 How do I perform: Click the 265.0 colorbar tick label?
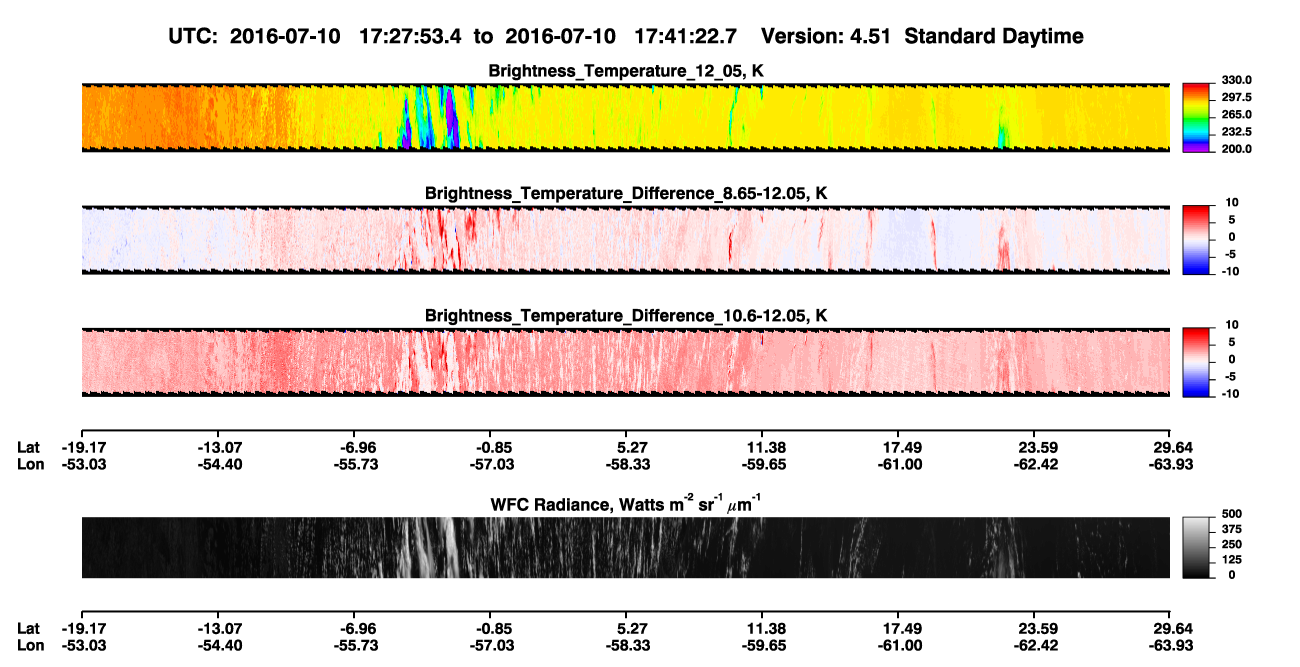[x=1234, y=115]
